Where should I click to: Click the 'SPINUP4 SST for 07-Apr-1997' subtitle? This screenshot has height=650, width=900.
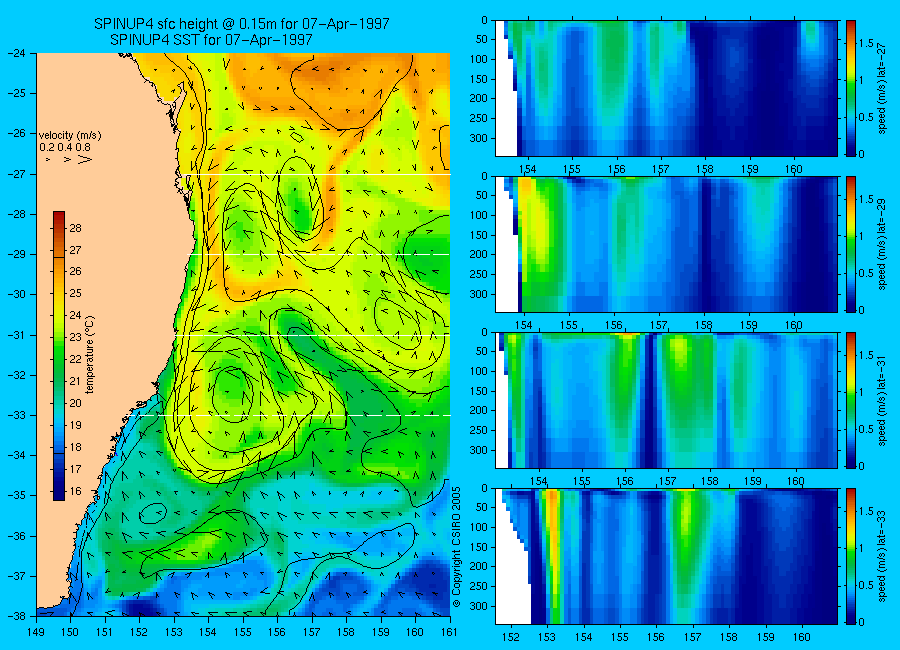[x=211, y=40]
